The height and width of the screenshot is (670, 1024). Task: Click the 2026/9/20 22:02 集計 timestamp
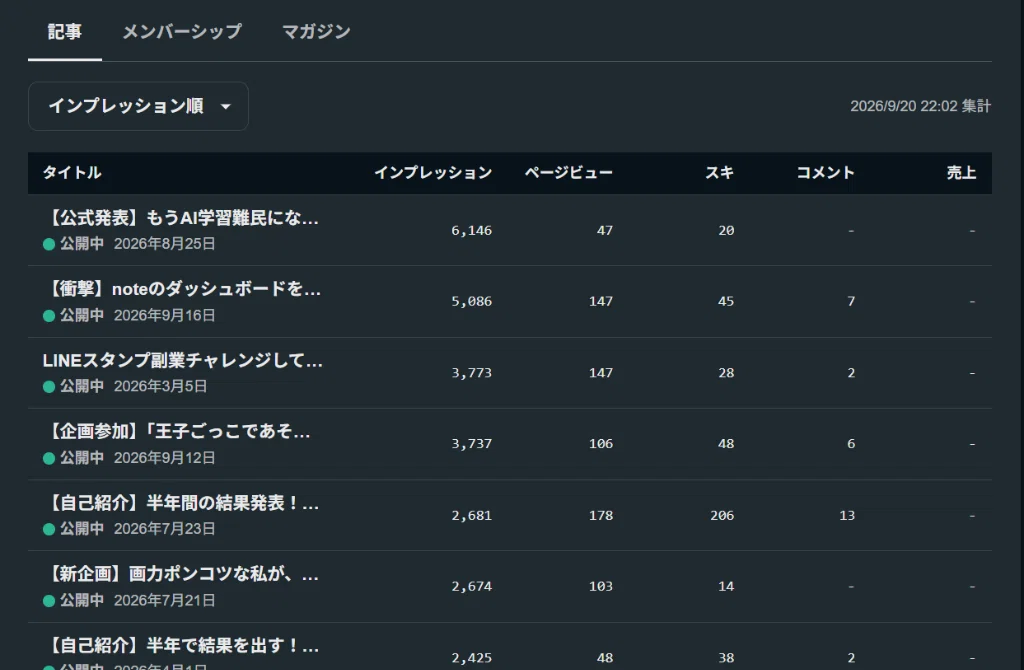pos(920,106)
